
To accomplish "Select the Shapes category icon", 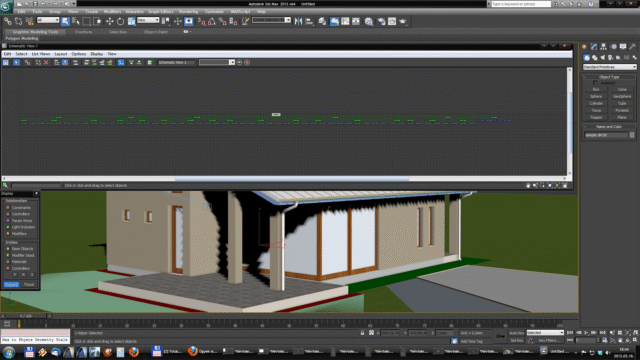I will pos(594,58).
